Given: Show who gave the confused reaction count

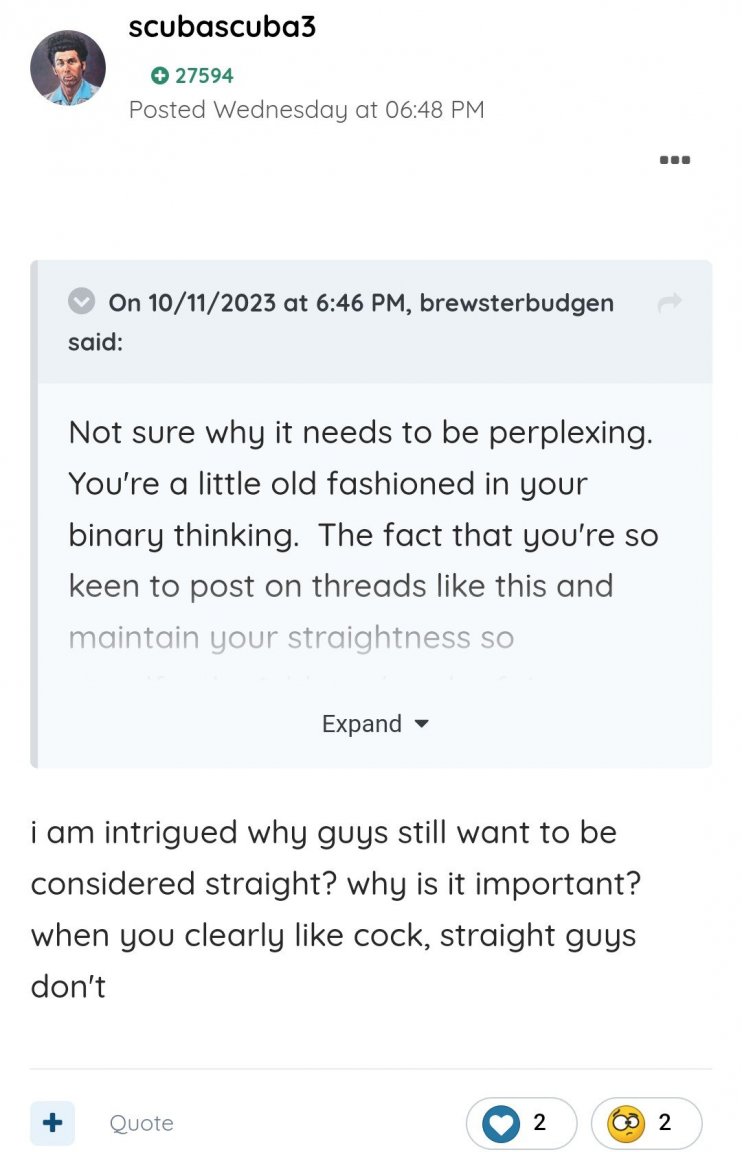Looking at the screenshot, I should 665,1123.
